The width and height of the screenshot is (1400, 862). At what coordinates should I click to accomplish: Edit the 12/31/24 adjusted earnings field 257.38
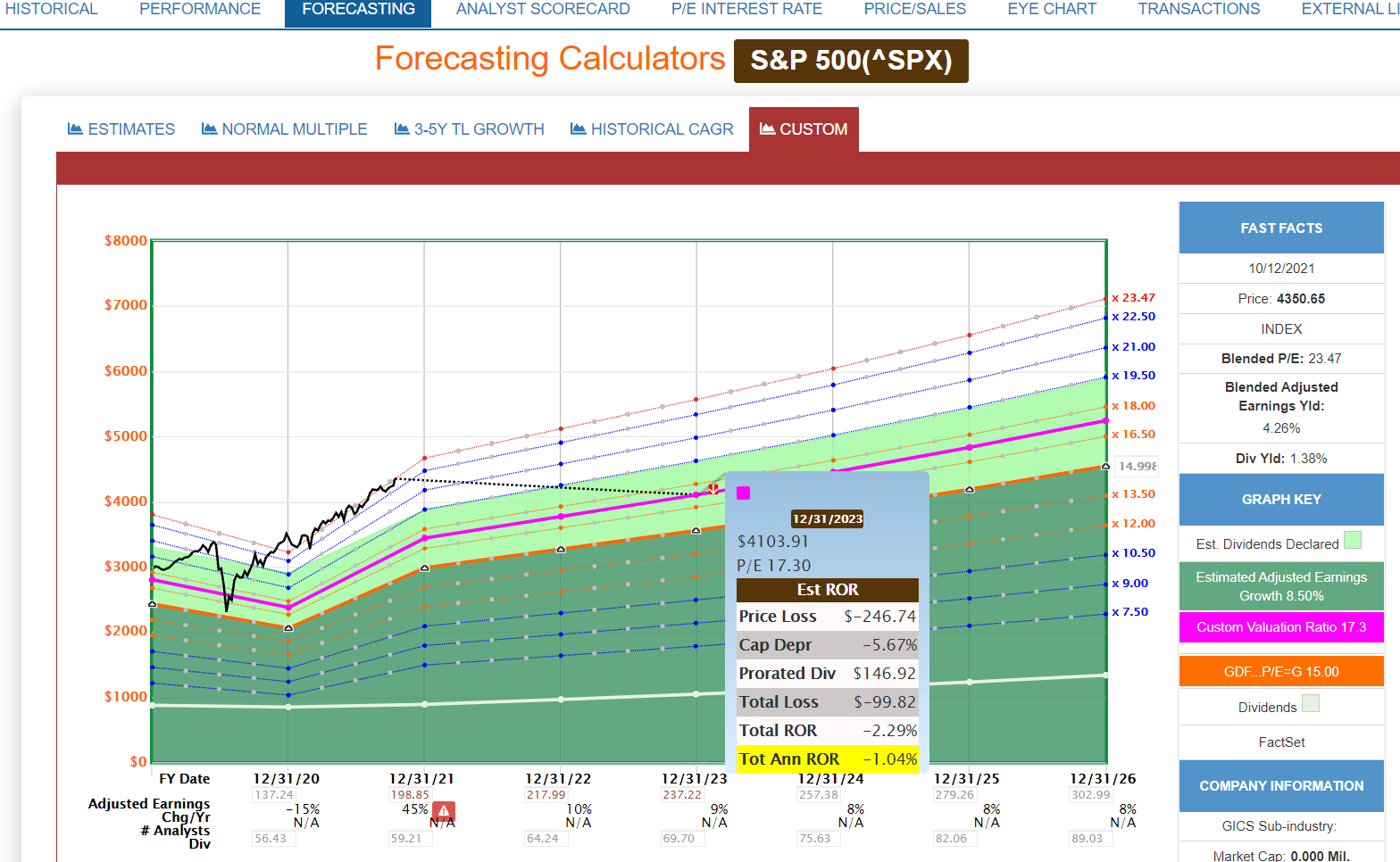click(819, 794)
